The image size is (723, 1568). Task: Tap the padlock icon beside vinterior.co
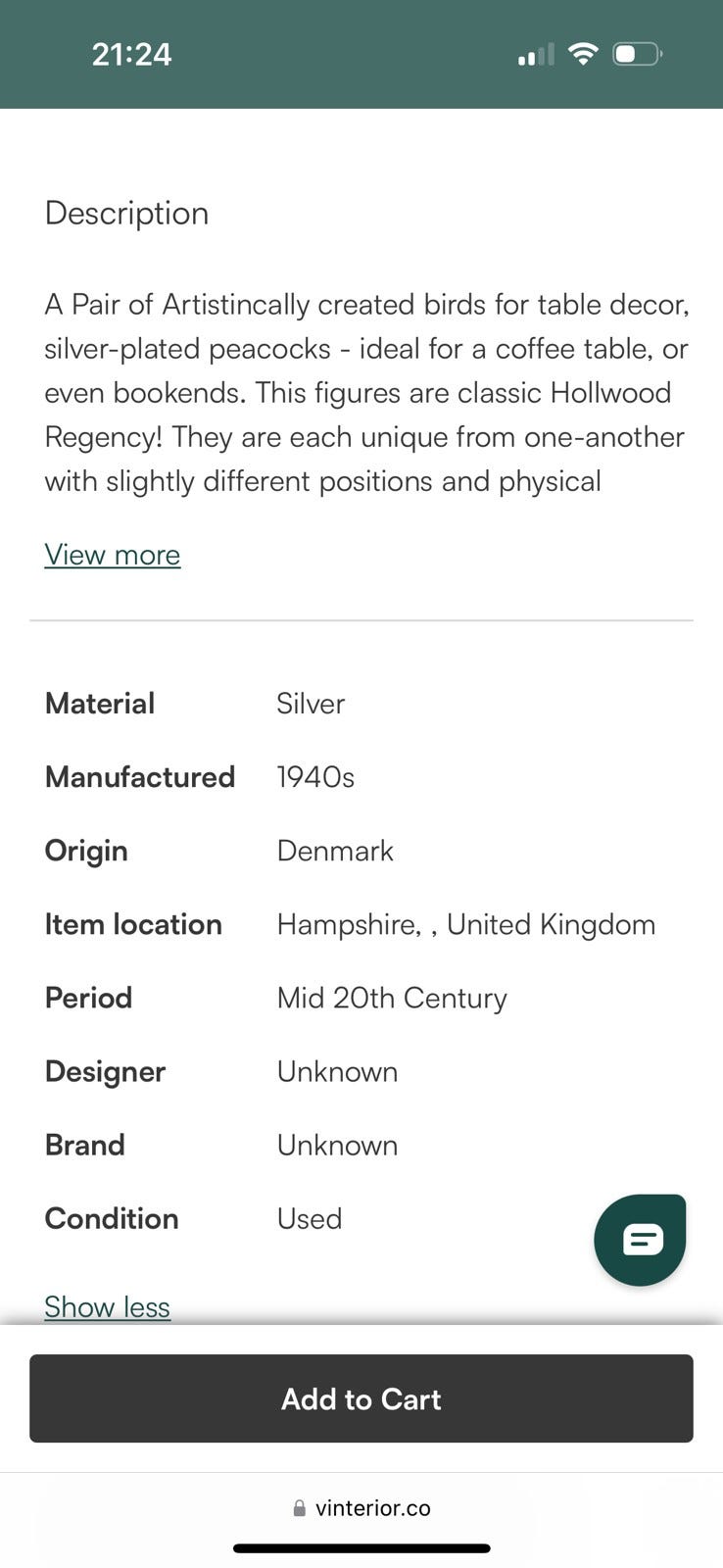coord(300,1508)
